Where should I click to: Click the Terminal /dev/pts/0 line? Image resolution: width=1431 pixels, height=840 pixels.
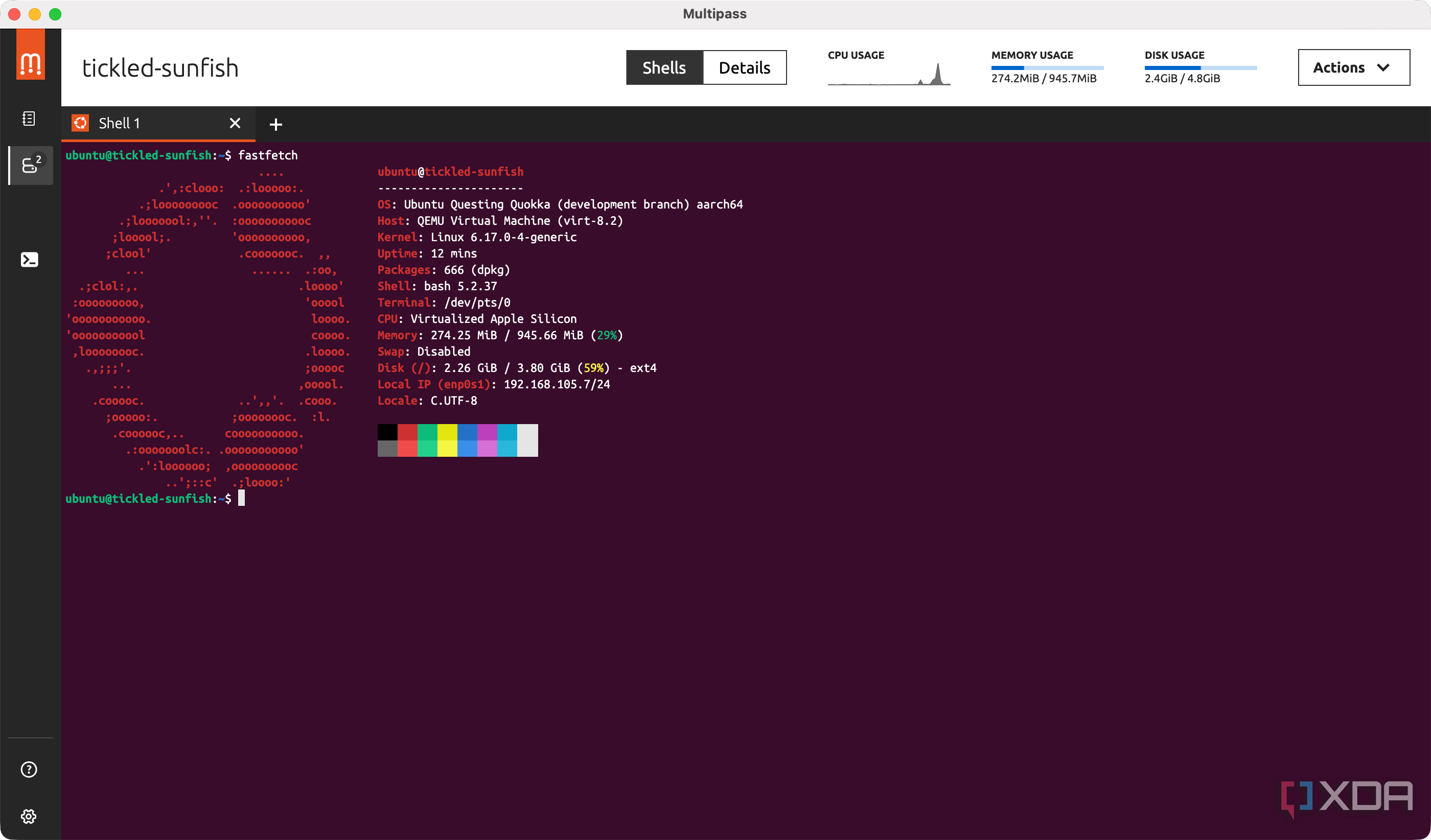click(x=444, y=302)
